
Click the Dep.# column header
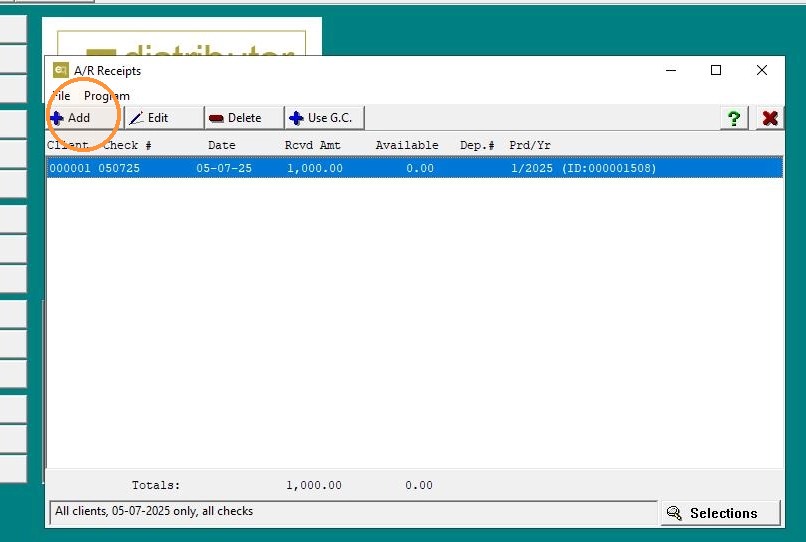click(x=477, y=145)
